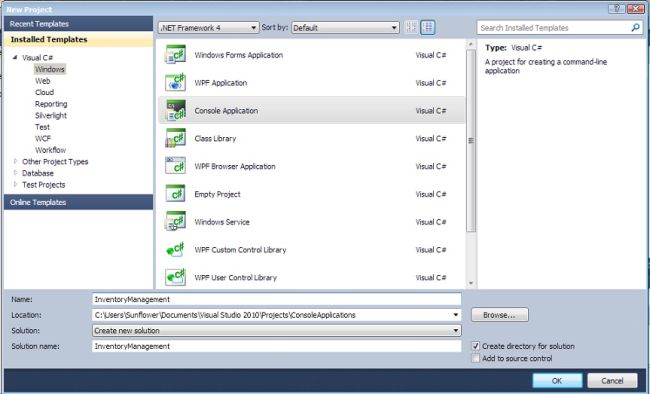Click the template list scroll up arrow
The width and height of the screenshot is (650, 394).
click(471, 44)
